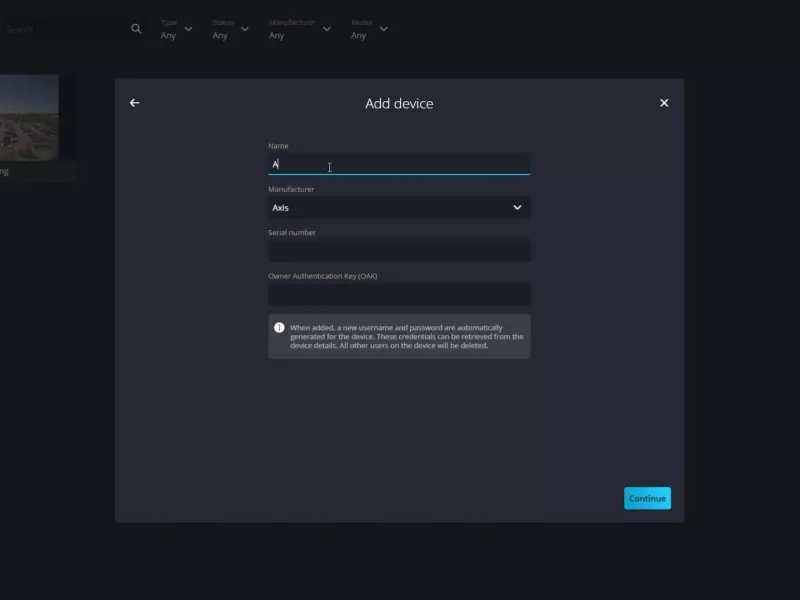
Task: Click the Continue button
Action: pyautogui.click(x=647, y=498)
